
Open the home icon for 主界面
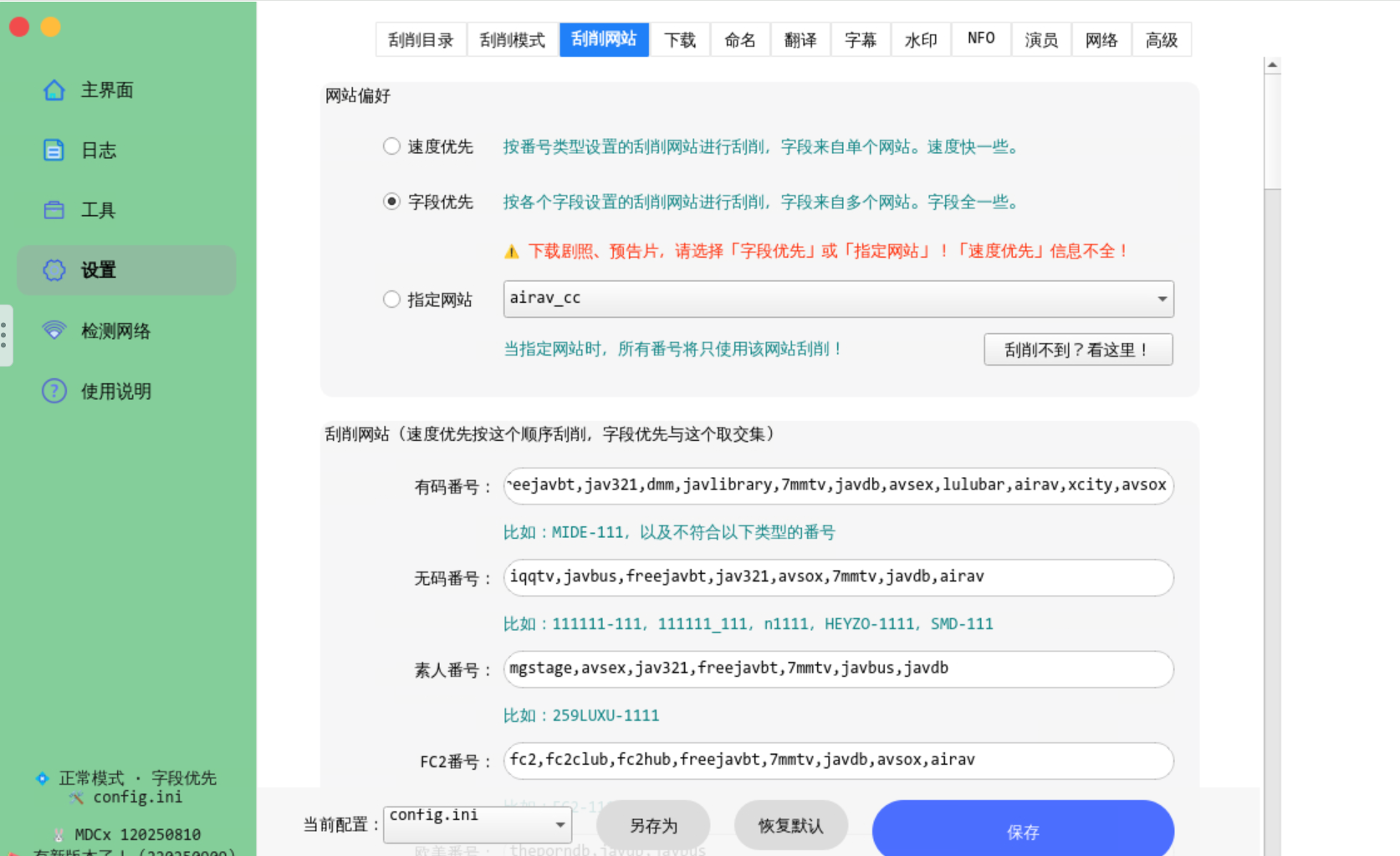[54, 90]
